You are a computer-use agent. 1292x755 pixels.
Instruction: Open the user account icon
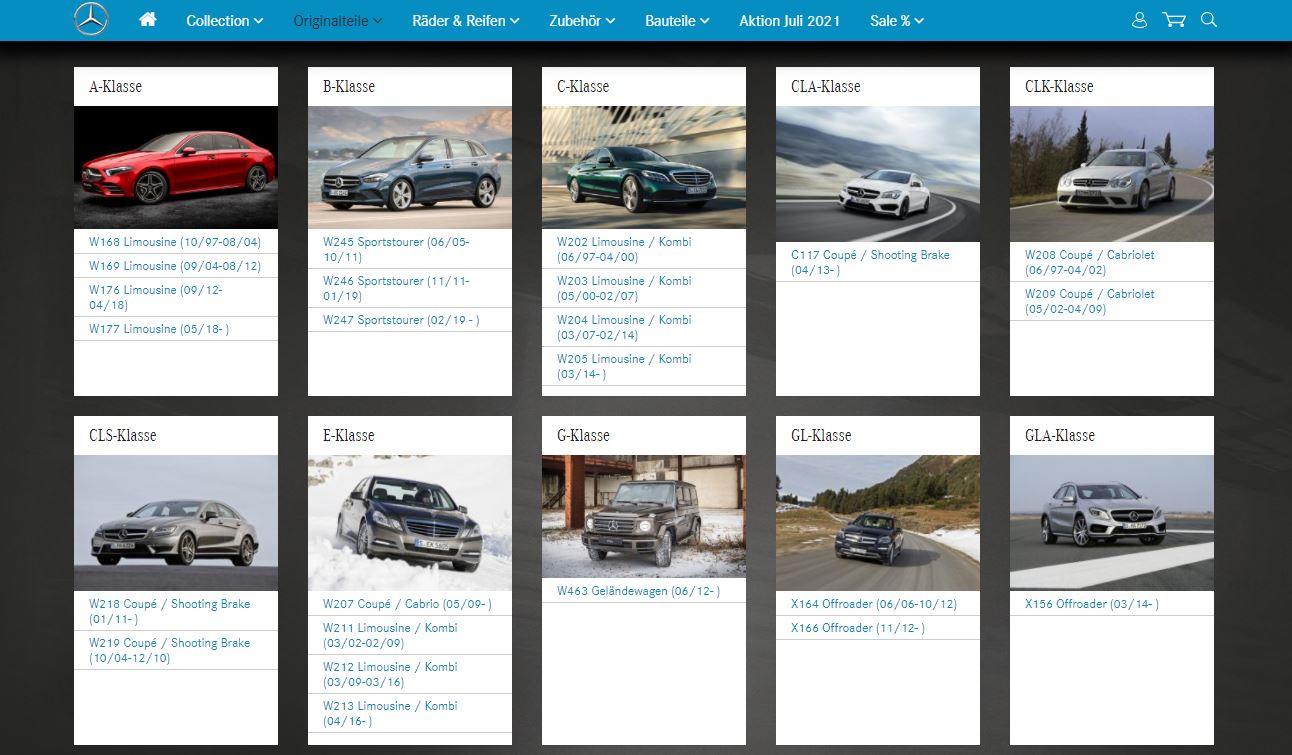[x=1139, y=20]
